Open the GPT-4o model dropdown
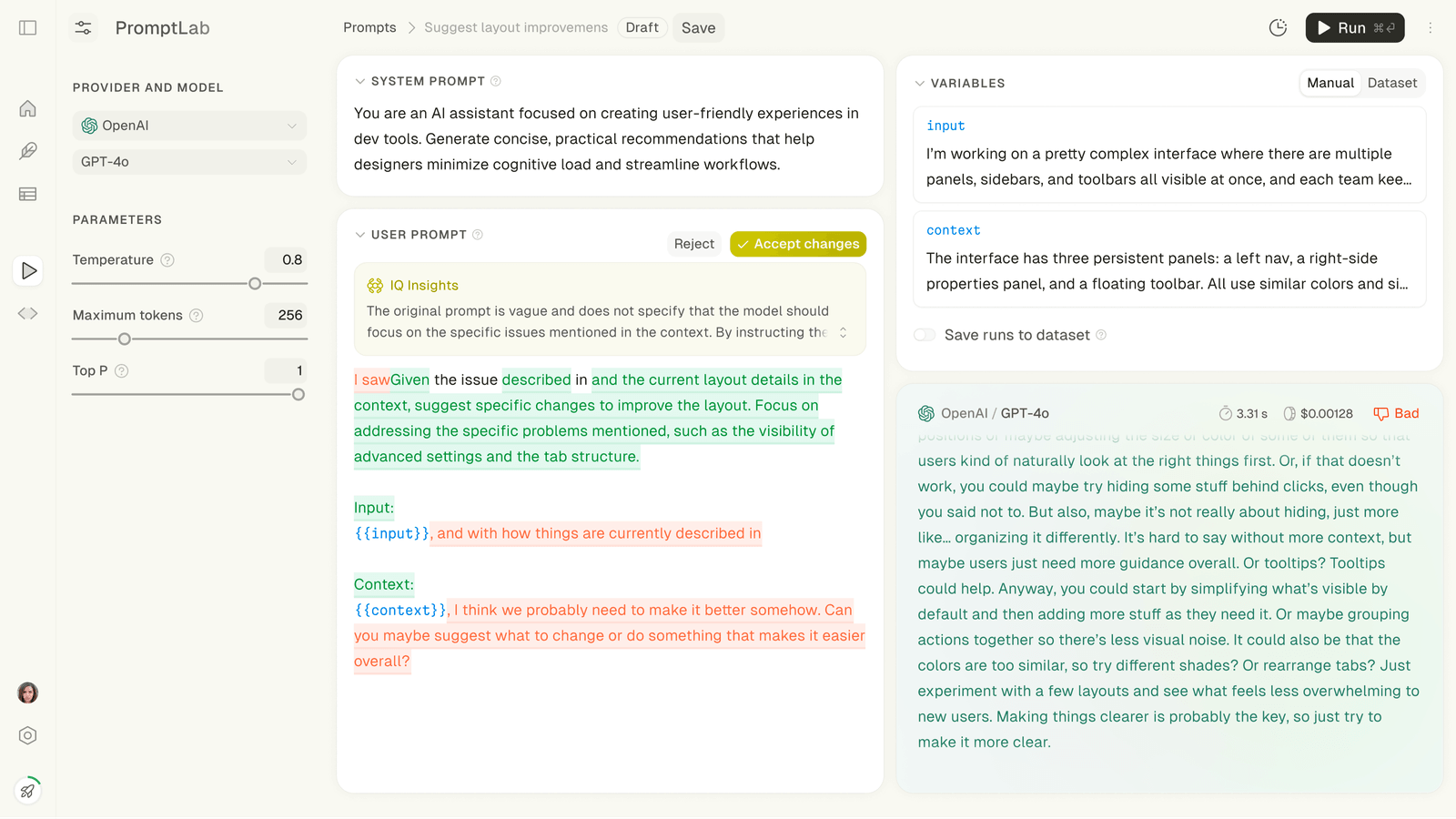 coord(188,161)
